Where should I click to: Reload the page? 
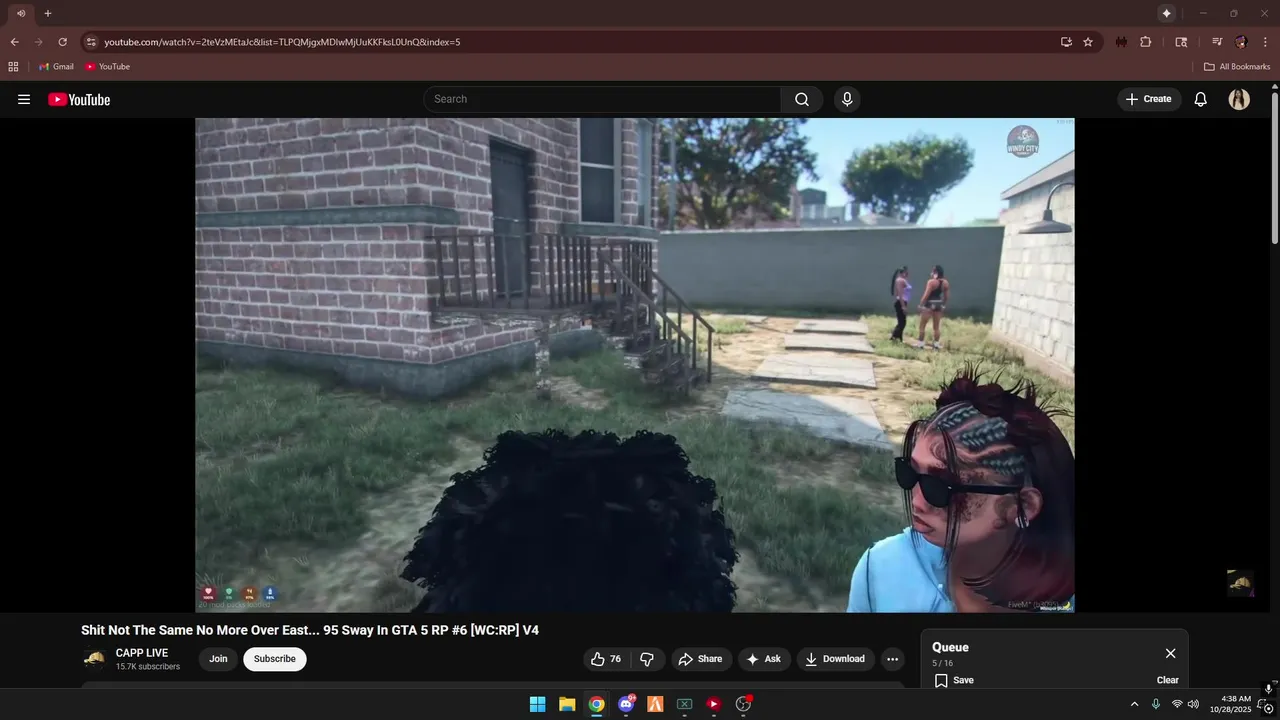click(x=62, y=42)
